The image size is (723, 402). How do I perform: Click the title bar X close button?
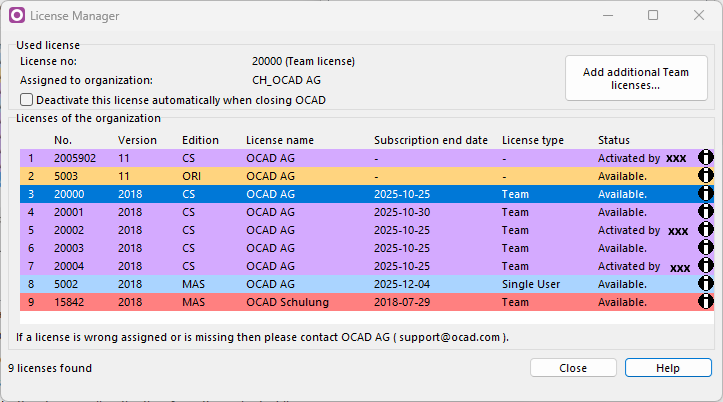tap(699, 15)
